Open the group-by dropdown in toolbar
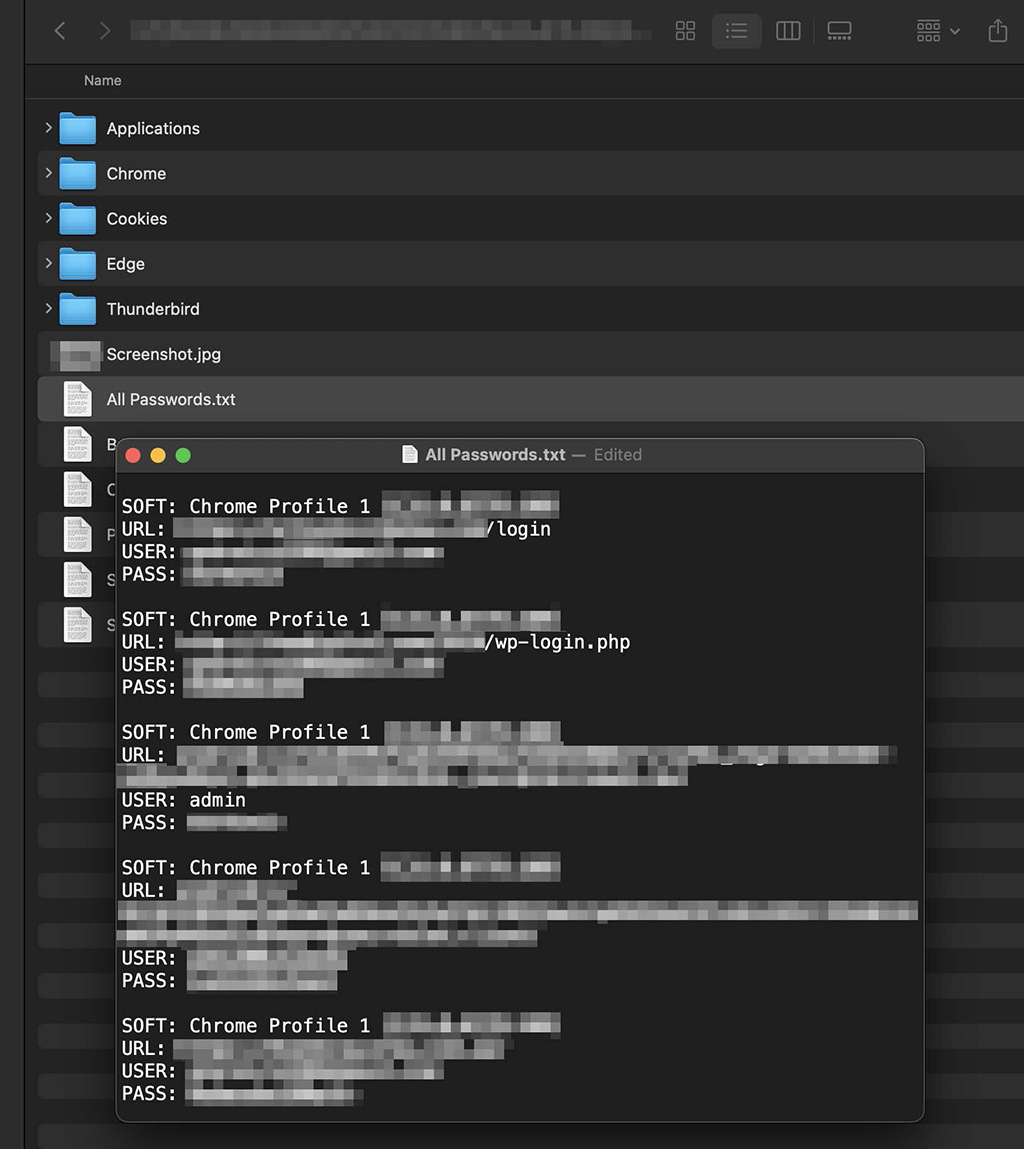1024x1149 pixels. 938,31
